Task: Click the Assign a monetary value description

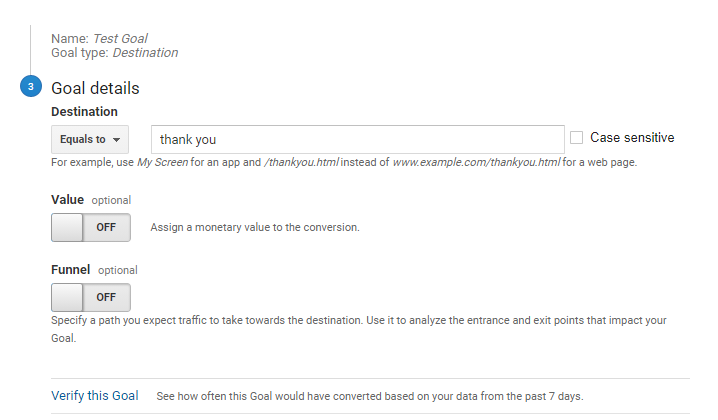Action: pos(255,227)
